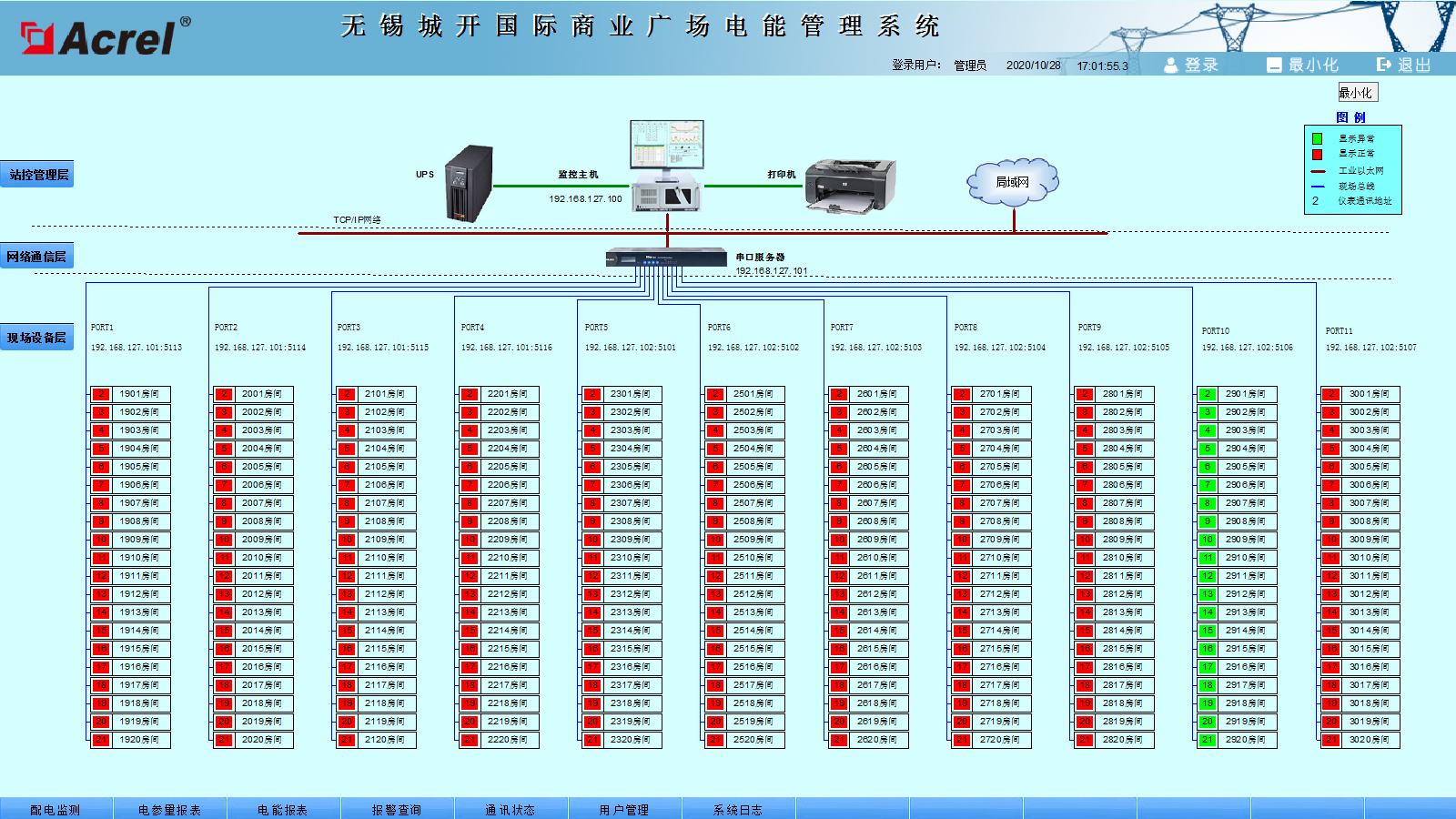Click the UPS tower device icon
Image resolution: width=1456 pixels, height=819 pixels.
pos(468,185)
